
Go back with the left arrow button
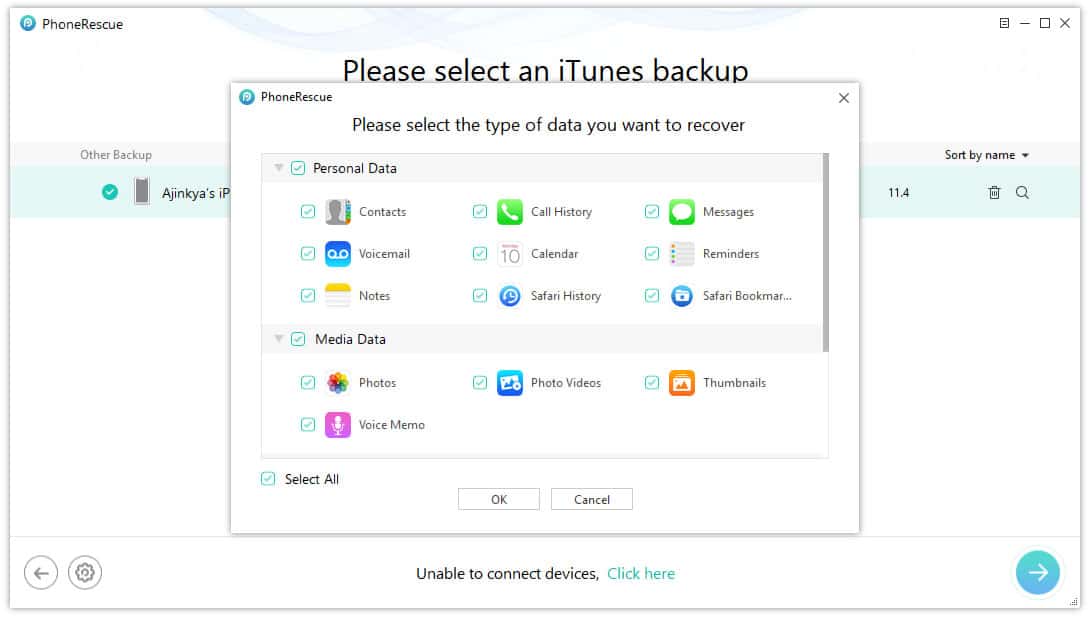[x=41, y=573]
